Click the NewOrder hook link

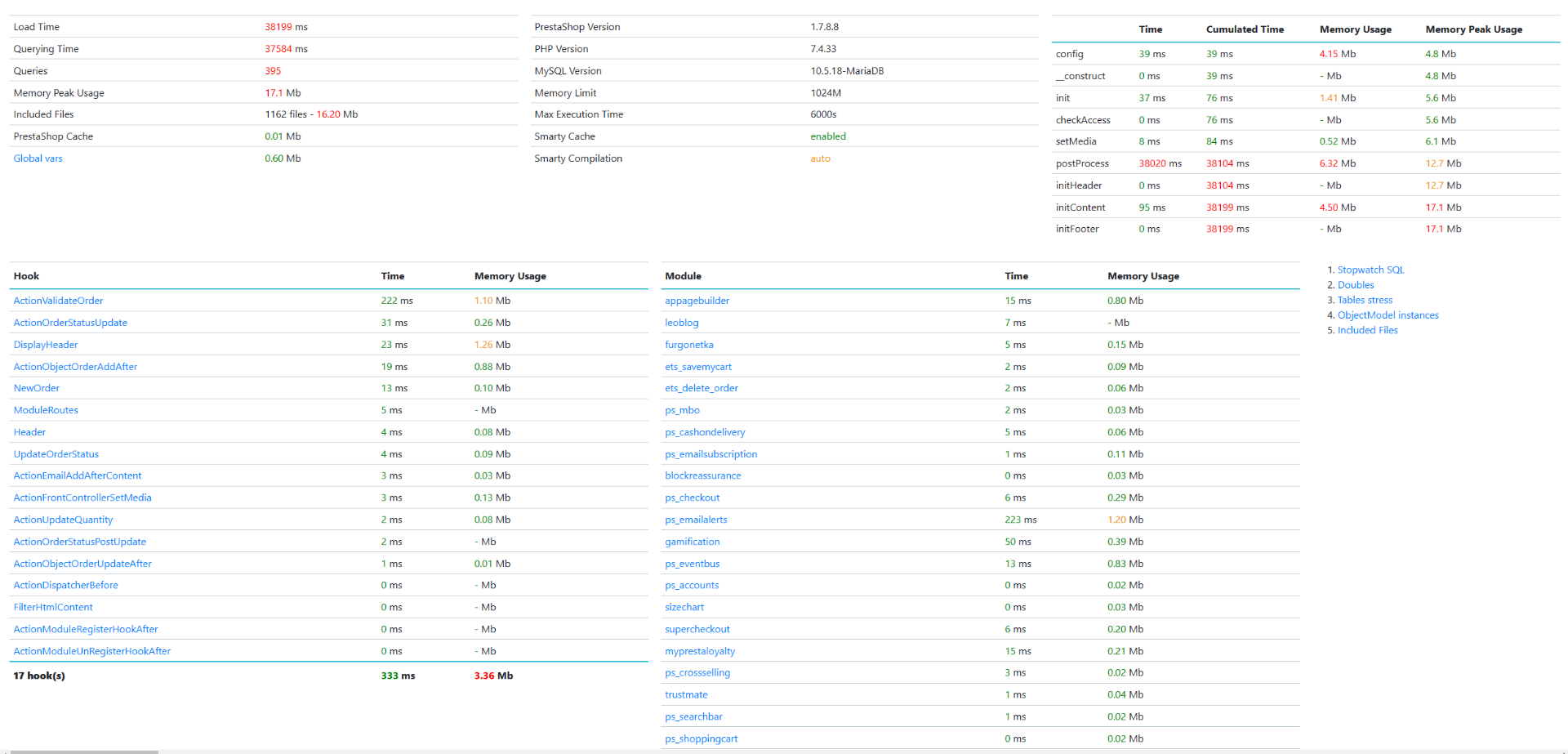[x=37, y=388]
